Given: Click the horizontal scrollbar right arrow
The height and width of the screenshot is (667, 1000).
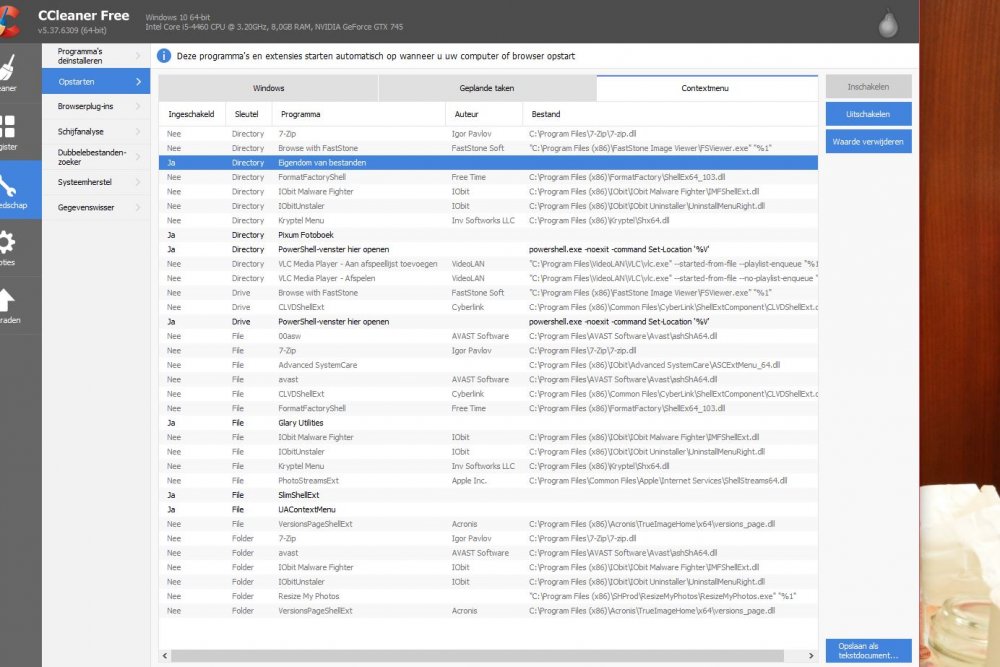Looking at the screenshot, I should [813, 657].
